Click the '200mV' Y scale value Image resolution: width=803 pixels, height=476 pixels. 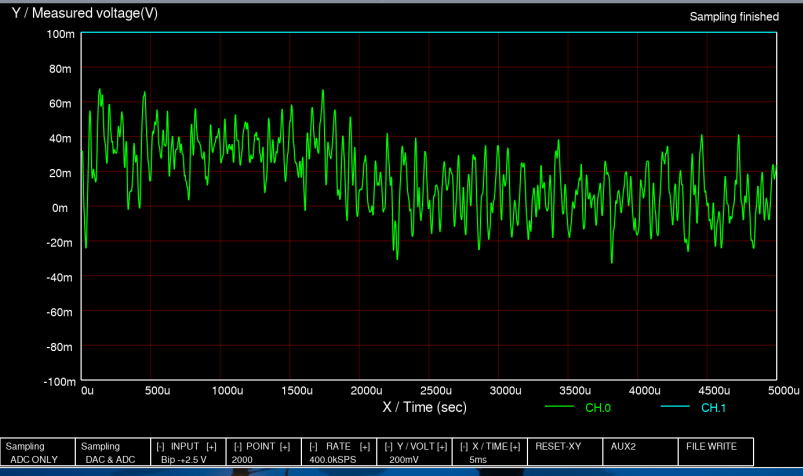click(x=404, y=460)
